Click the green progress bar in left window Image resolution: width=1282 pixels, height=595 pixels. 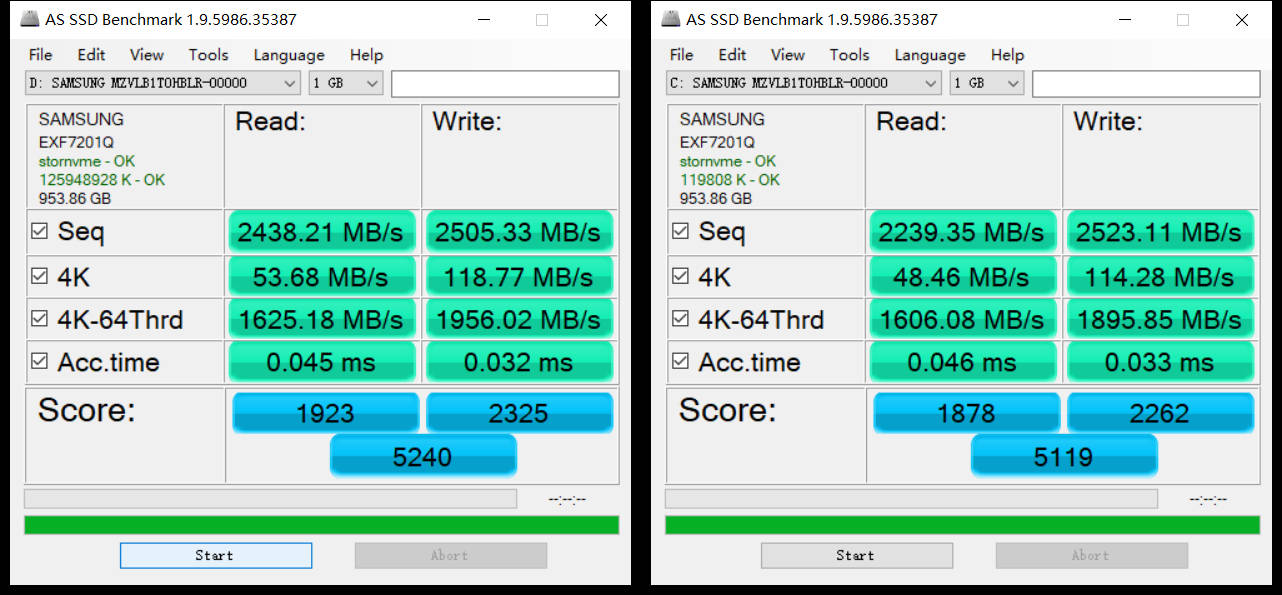[x=321, y=525]
